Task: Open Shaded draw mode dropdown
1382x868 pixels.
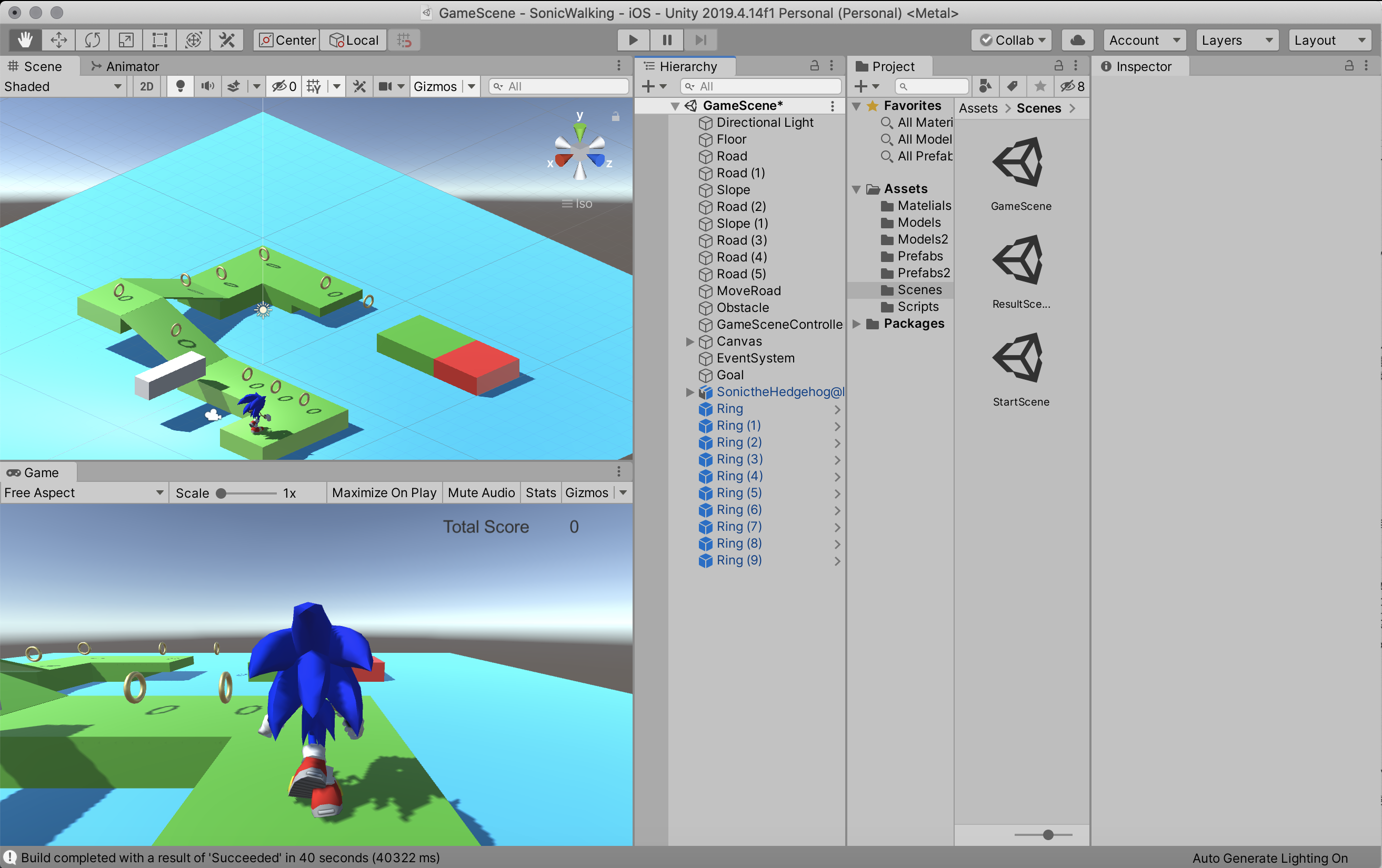Action: point(63,87)
